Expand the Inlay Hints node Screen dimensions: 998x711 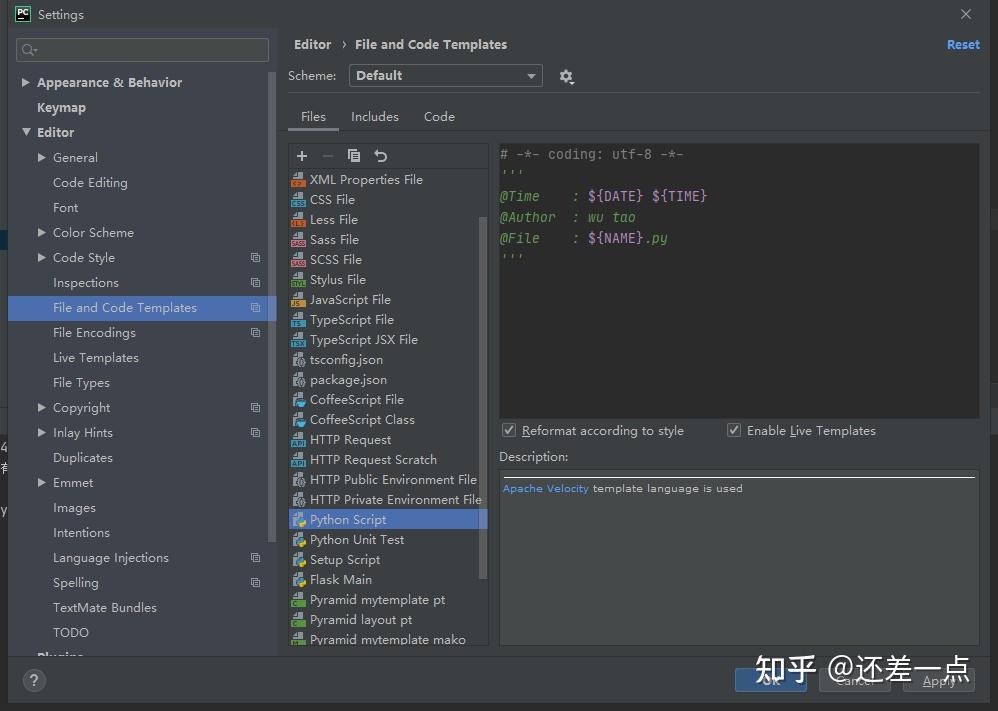(41, 432)
